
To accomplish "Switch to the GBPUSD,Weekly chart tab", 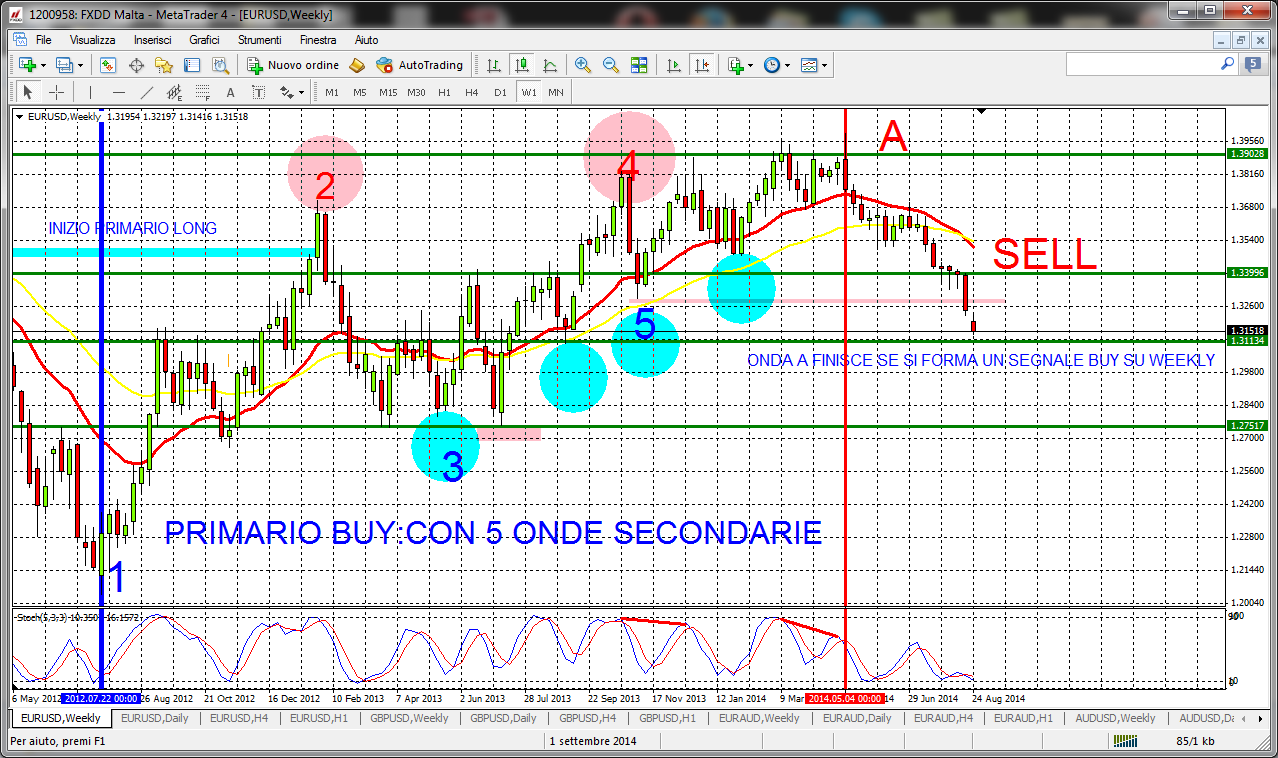I will click(x=409, y=718).
